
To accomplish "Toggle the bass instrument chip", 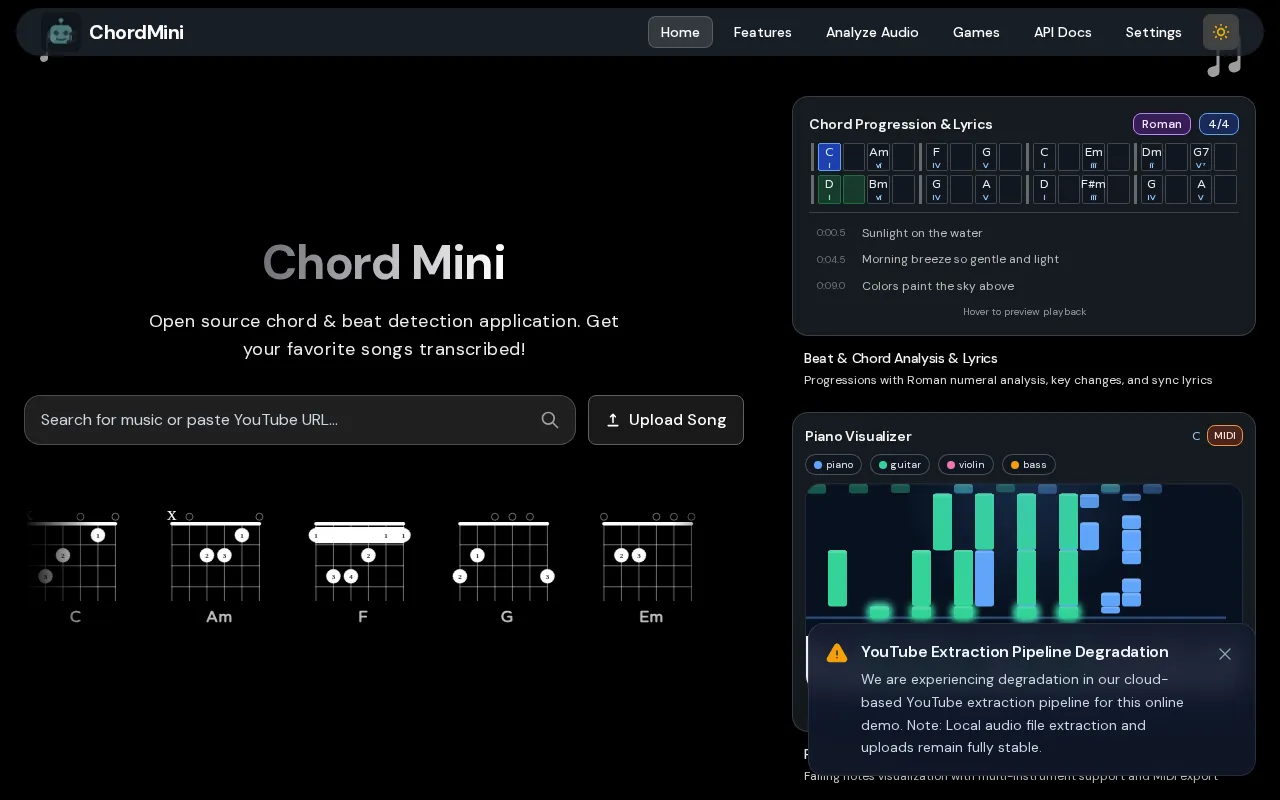I will click(1028, 465).
